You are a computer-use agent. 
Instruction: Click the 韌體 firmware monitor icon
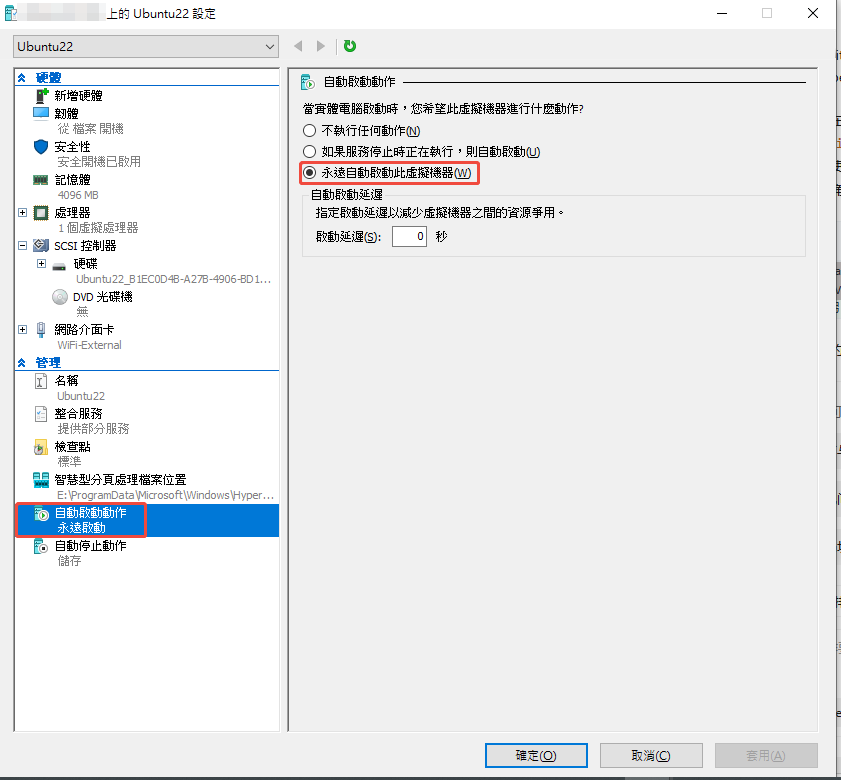tap(41, 114)
